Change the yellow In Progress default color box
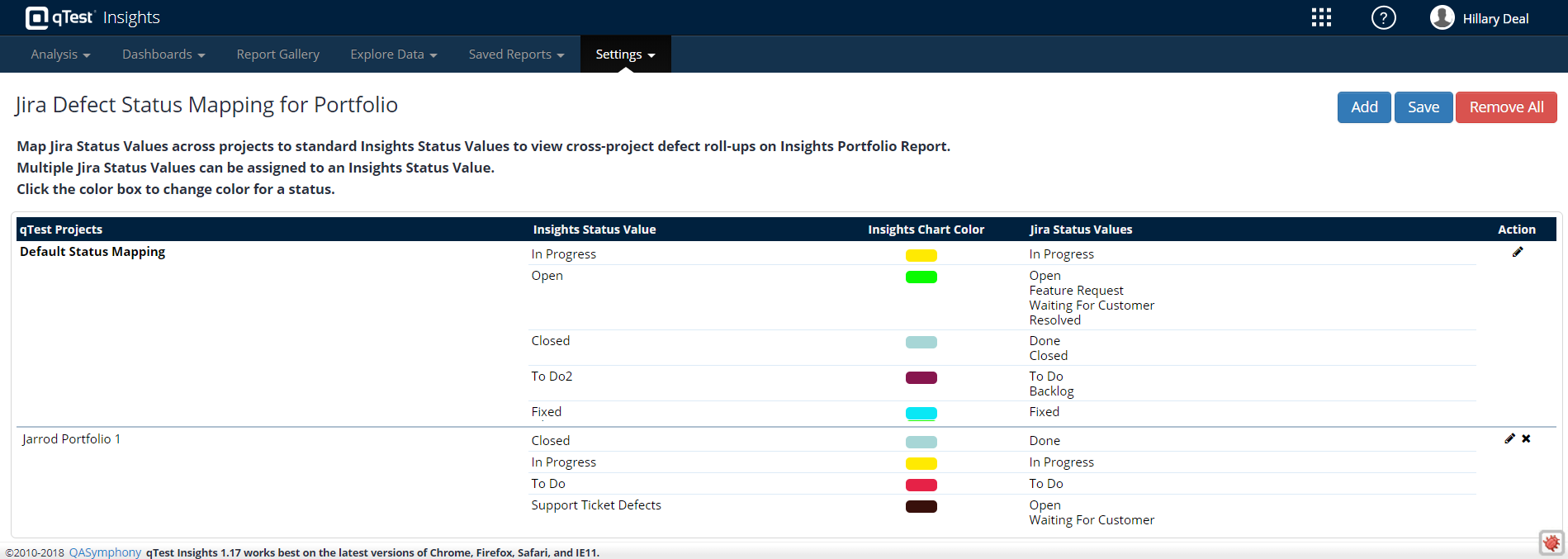The width and height of the screenshot is (1568, 559). pyautogui.click(x=921, y=255)
